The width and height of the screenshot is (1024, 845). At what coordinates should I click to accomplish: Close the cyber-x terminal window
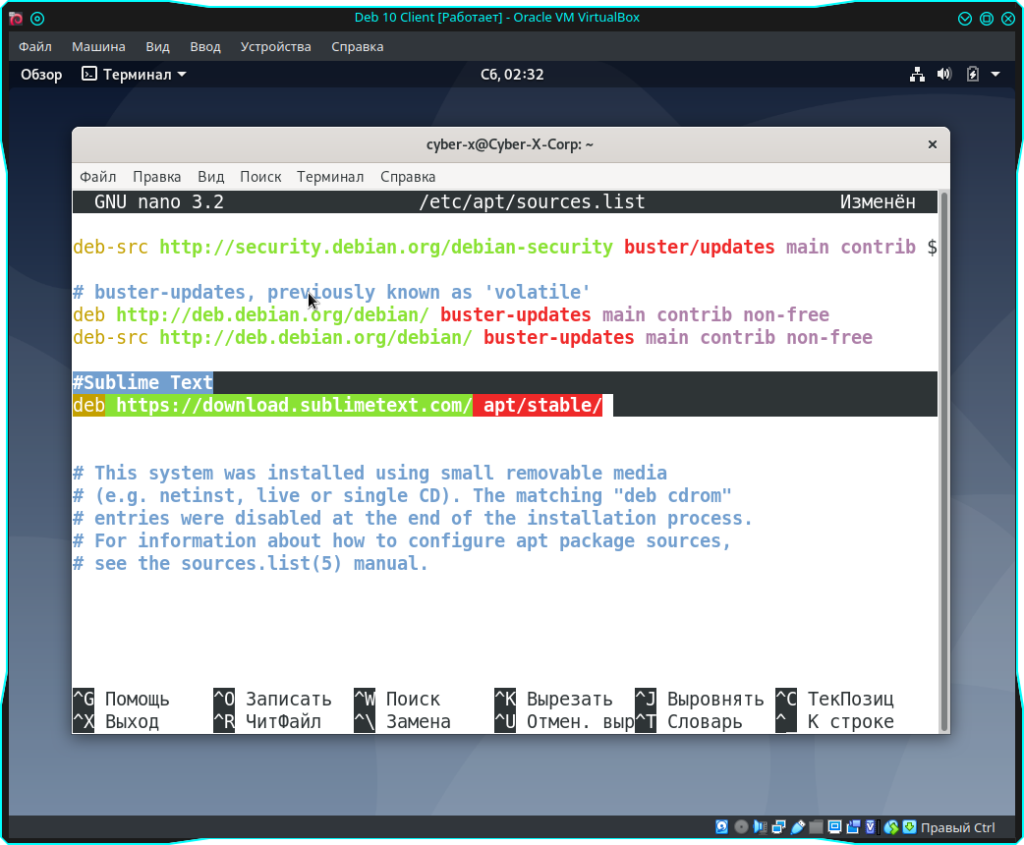point(932,144)
